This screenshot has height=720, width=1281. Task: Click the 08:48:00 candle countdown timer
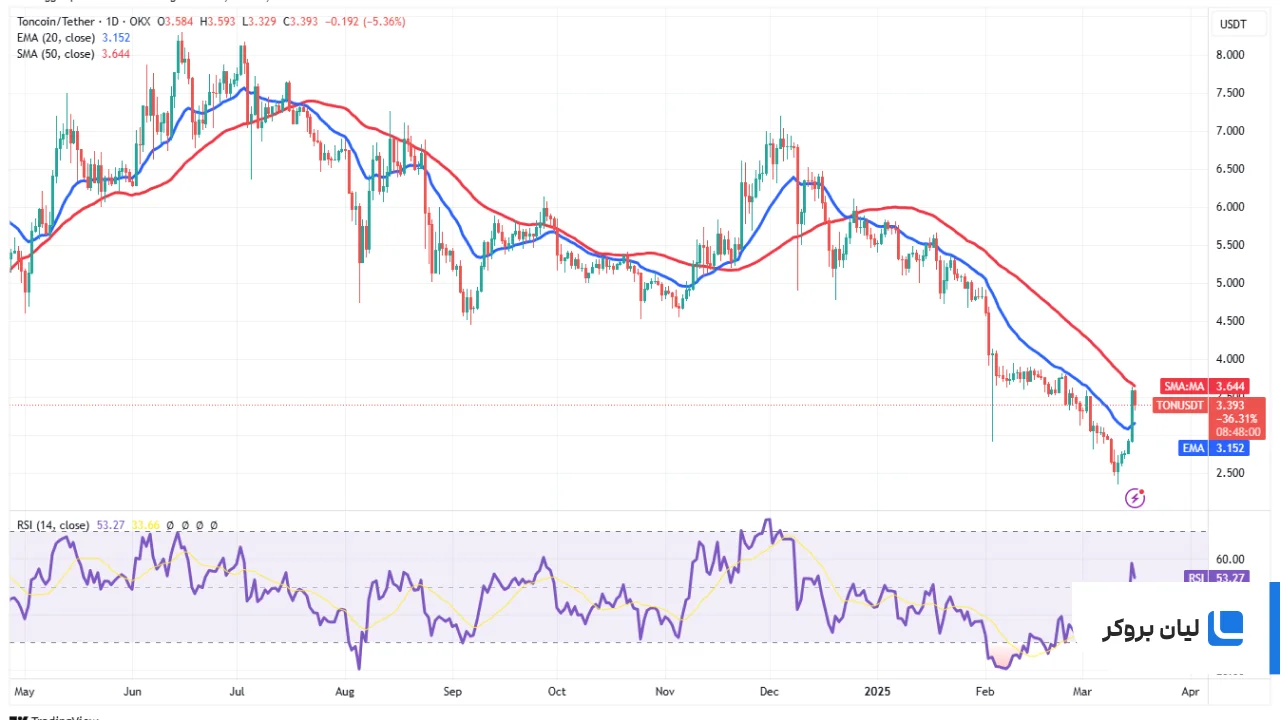click(x=1238, y=432)
